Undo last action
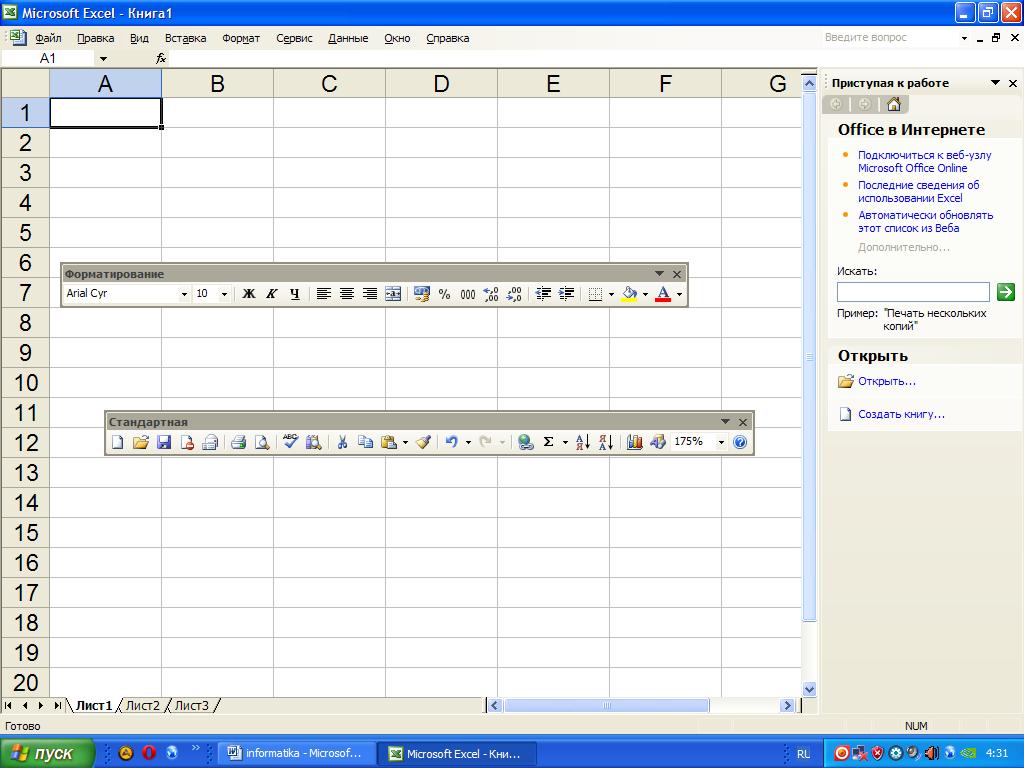Screen dimensions: 1024x768 pyautogui.click(x=452, y=442)
